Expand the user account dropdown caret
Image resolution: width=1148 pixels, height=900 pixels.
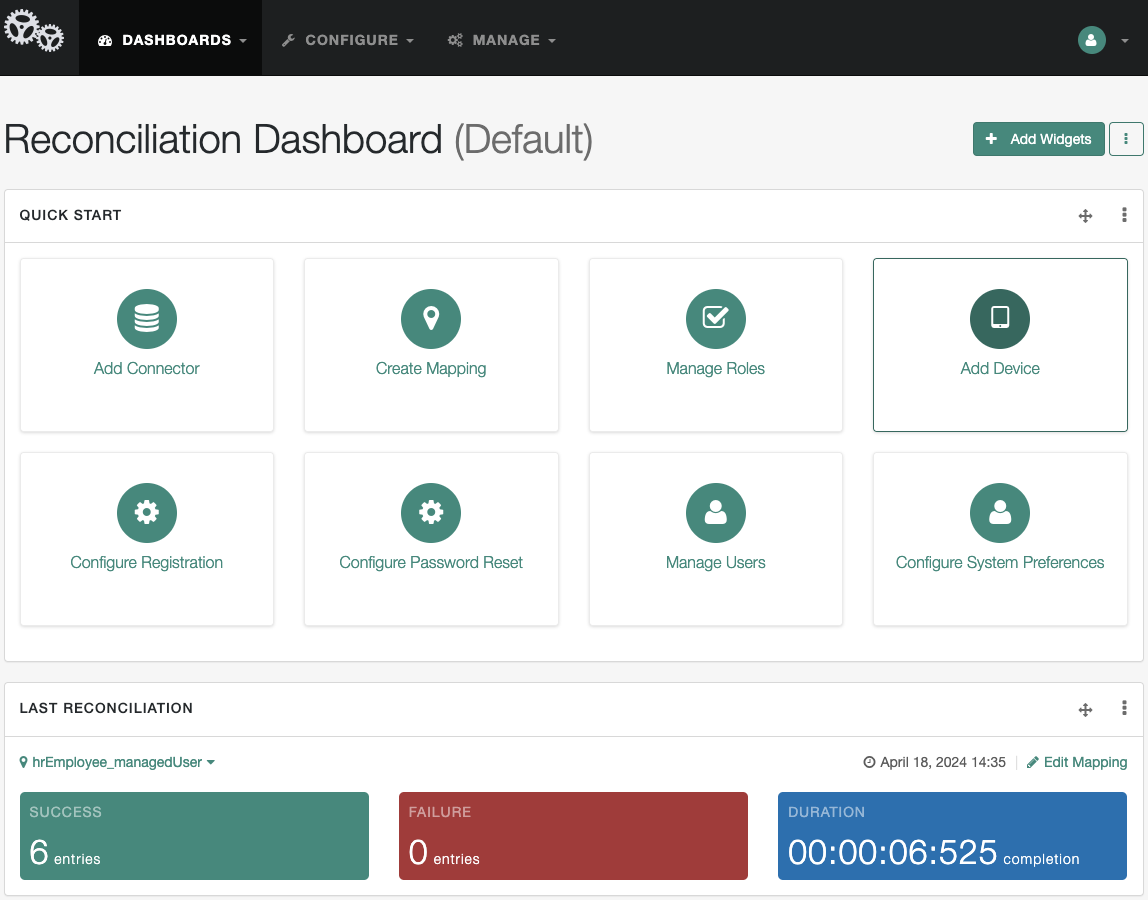point(1125,41)
